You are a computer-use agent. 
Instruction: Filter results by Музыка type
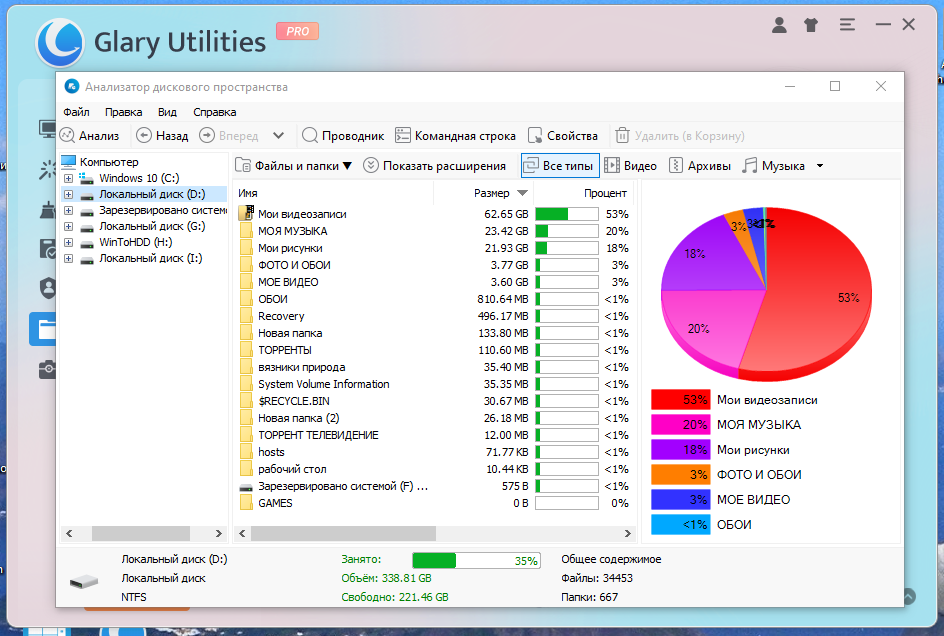point(774,166)
